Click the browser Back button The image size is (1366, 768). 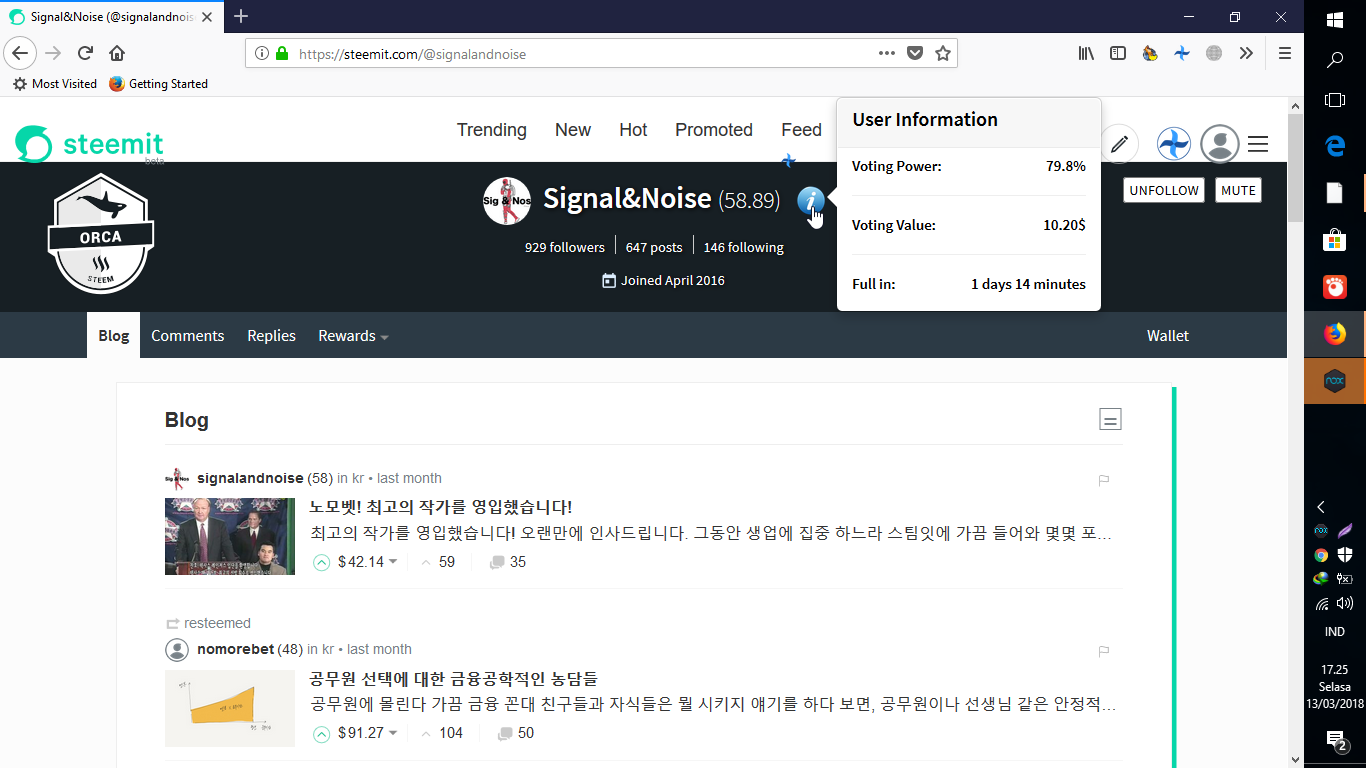pos(20,53)
